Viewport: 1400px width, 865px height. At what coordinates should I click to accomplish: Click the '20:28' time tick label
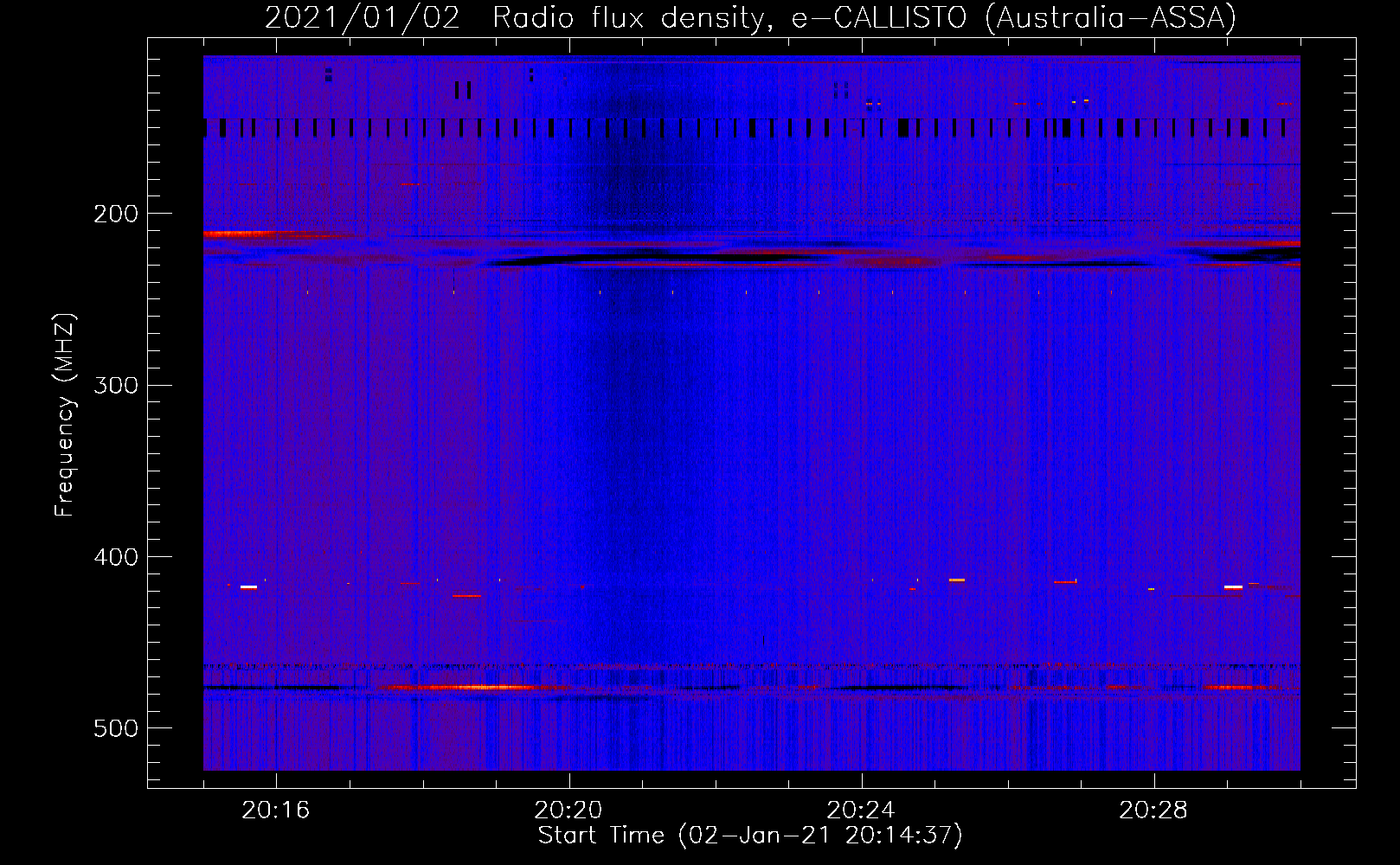pyautogui.click(x=1153, y=811)
